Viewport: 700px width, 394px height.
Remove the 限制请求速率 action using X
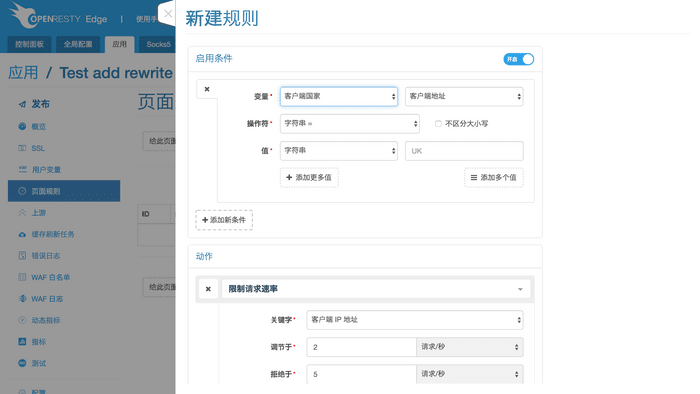tap(208, 289)
